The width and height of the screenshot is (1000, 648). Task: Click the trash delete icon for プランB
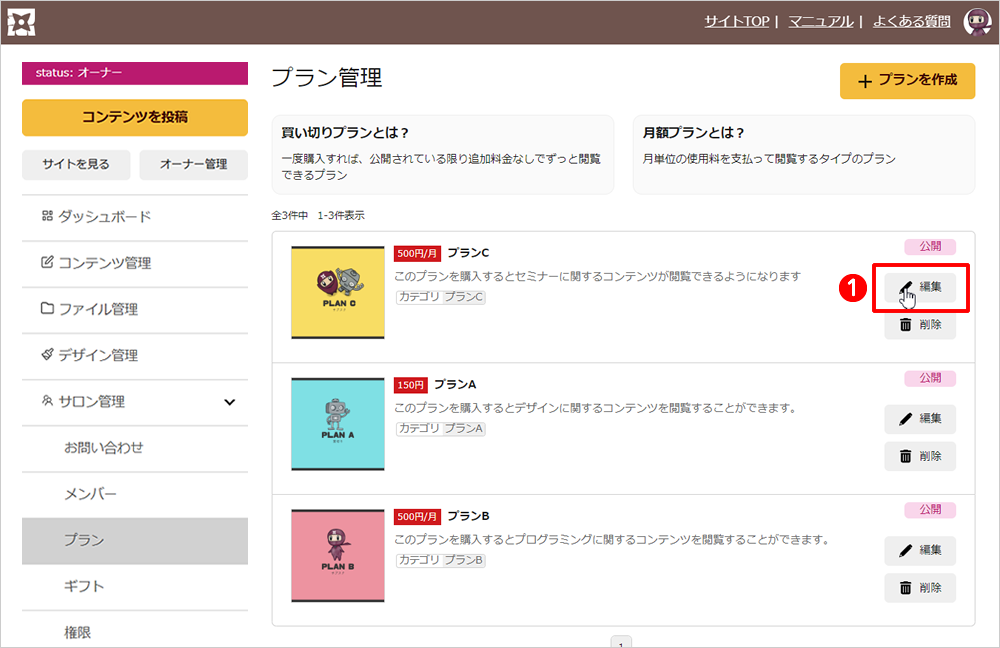pyautogui.click(x=906, y=588)
